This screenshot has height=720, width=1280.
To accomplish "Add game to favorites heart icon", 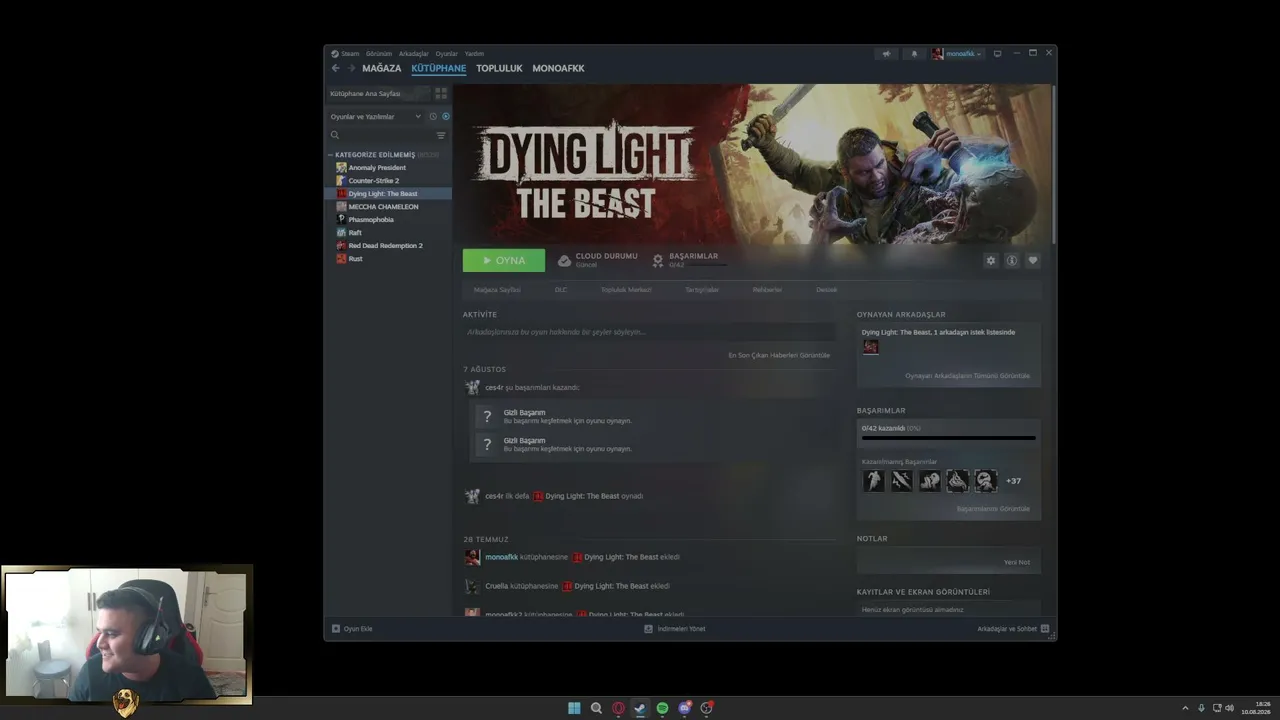I will click(x=1033, y=260).
